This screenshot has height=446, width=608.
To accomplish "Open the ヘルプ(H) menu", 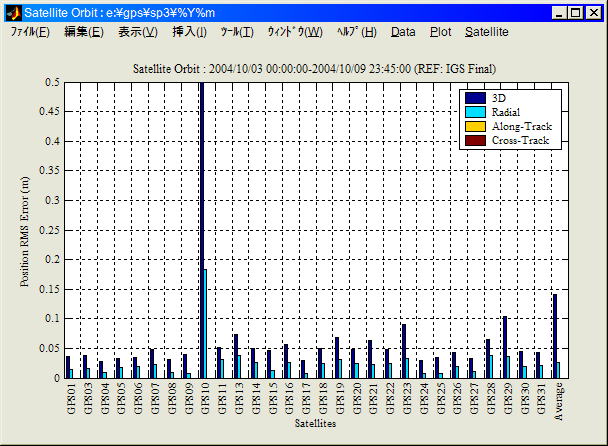I will [x=357, y=32].
